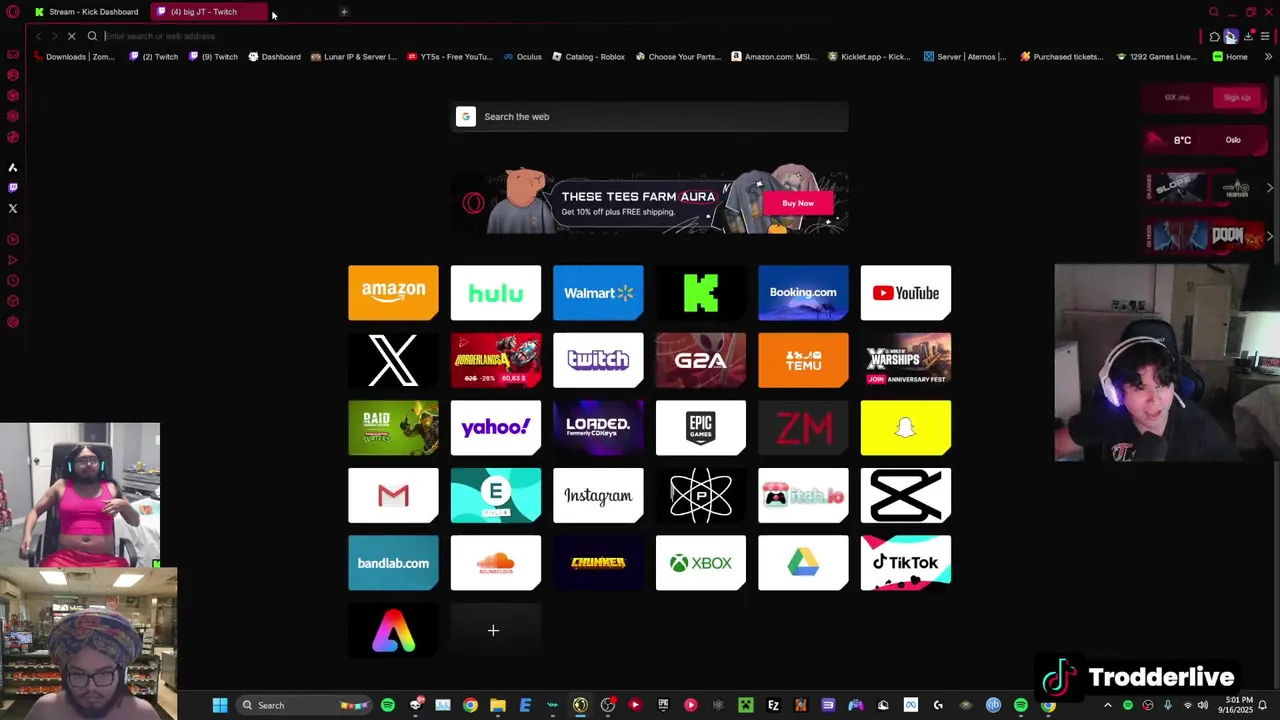Viewport: 1280px width, 720px height.
Task: Open the Epic Games speed dial tile
Action: click(701, 428)
